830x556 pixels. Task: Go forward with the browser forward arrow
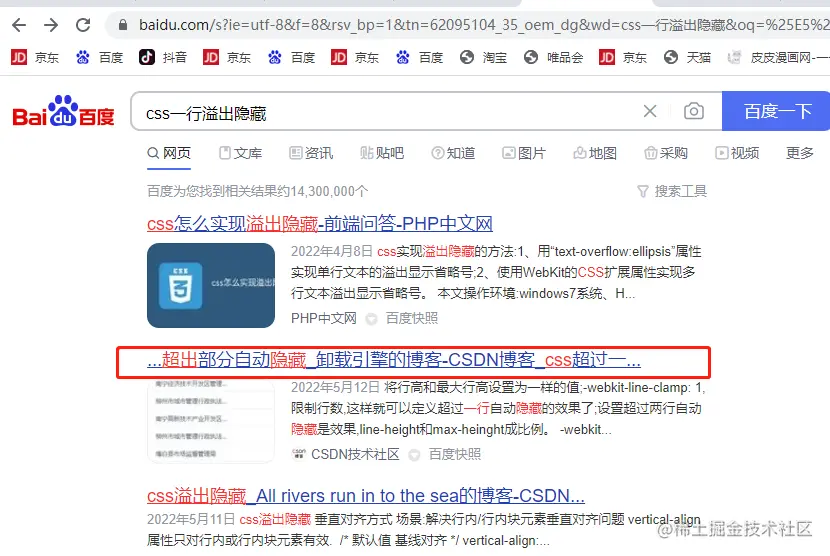(51, 25)
